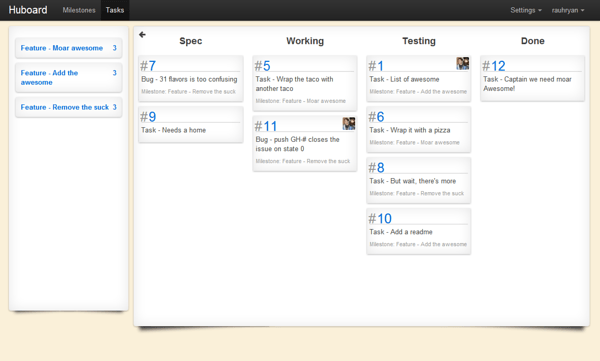
Task: Click count 3 on Add the awesome milestone
Action: point(114,73)
